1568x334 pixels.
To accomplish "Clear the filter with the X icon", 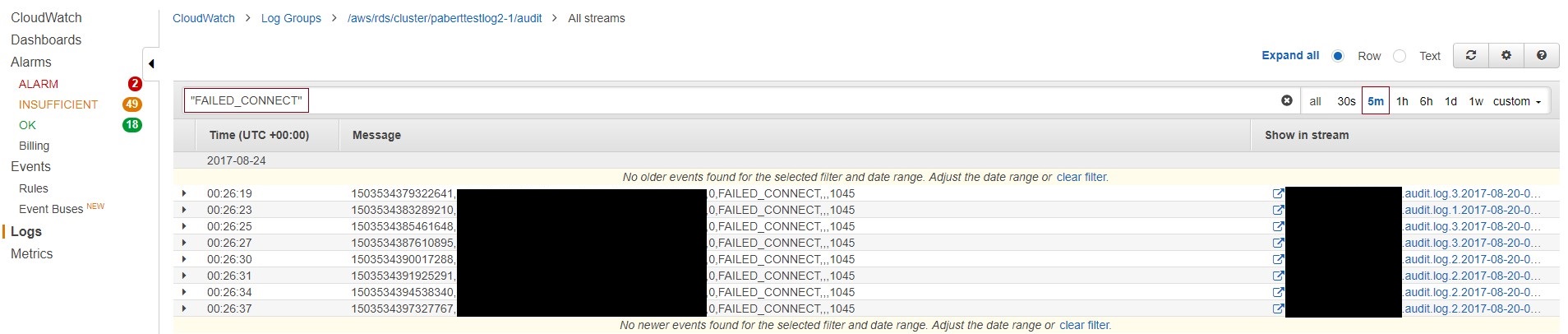I will click(x=1287, y=100).
